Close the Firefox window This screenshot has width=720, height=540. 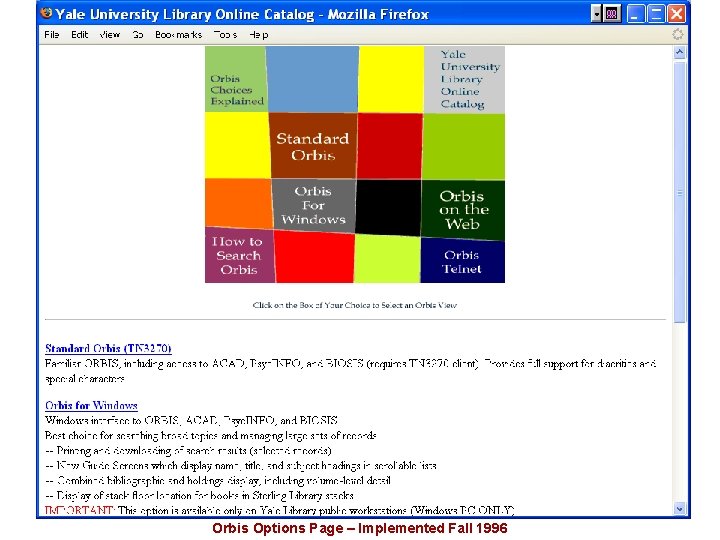[x=676, y=14]
